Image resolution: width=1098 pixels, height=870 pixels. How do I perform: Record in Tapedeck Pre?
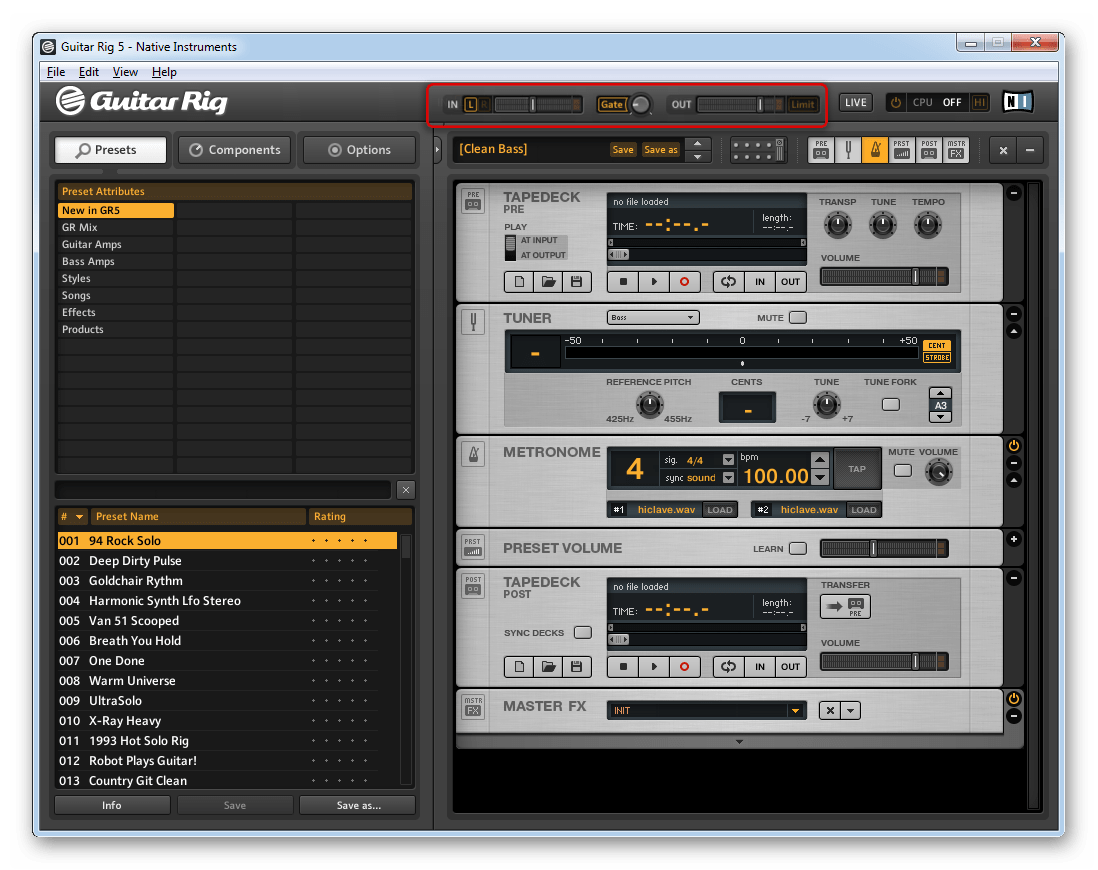[685, 282]
